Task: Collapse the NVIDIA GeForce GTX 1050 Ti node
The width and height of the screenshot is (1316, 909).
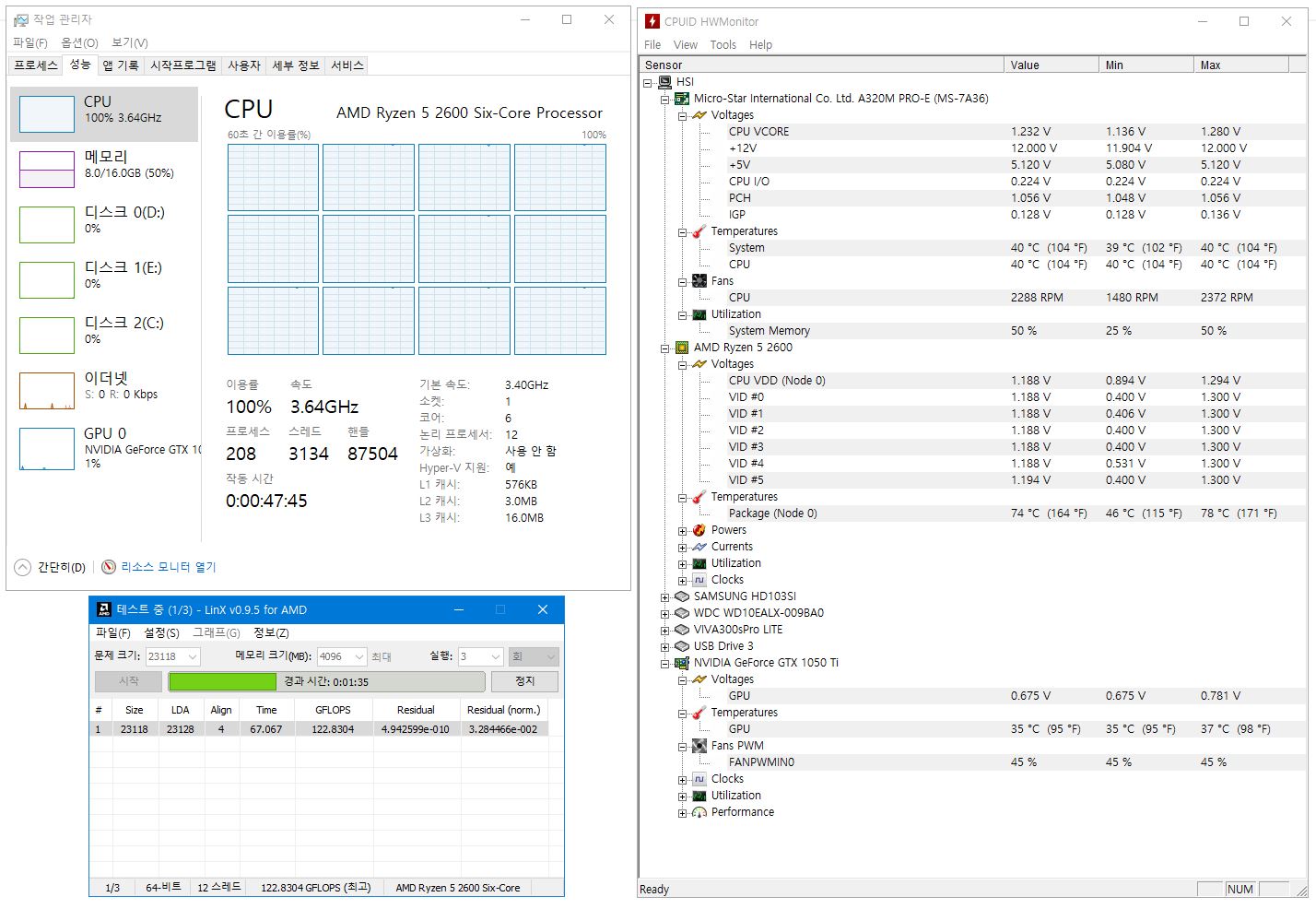Action: [x=664, y=663]
